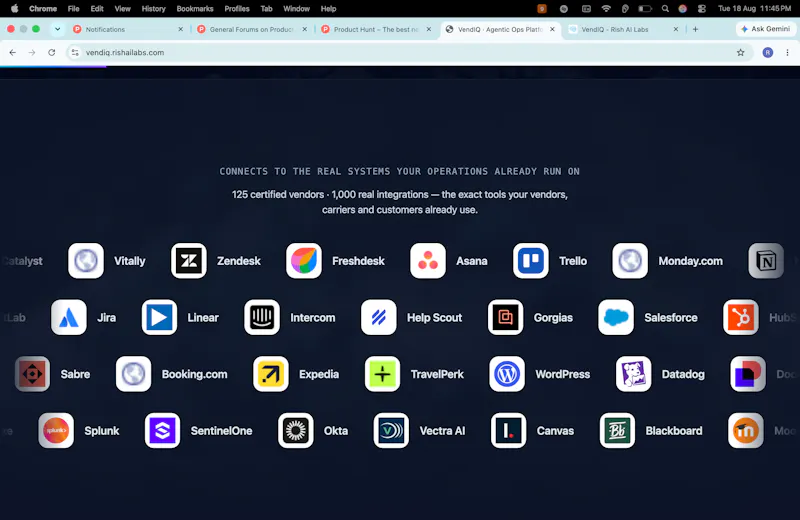Switch to Product Hunt – The best tab

click(x=376, y=30)
